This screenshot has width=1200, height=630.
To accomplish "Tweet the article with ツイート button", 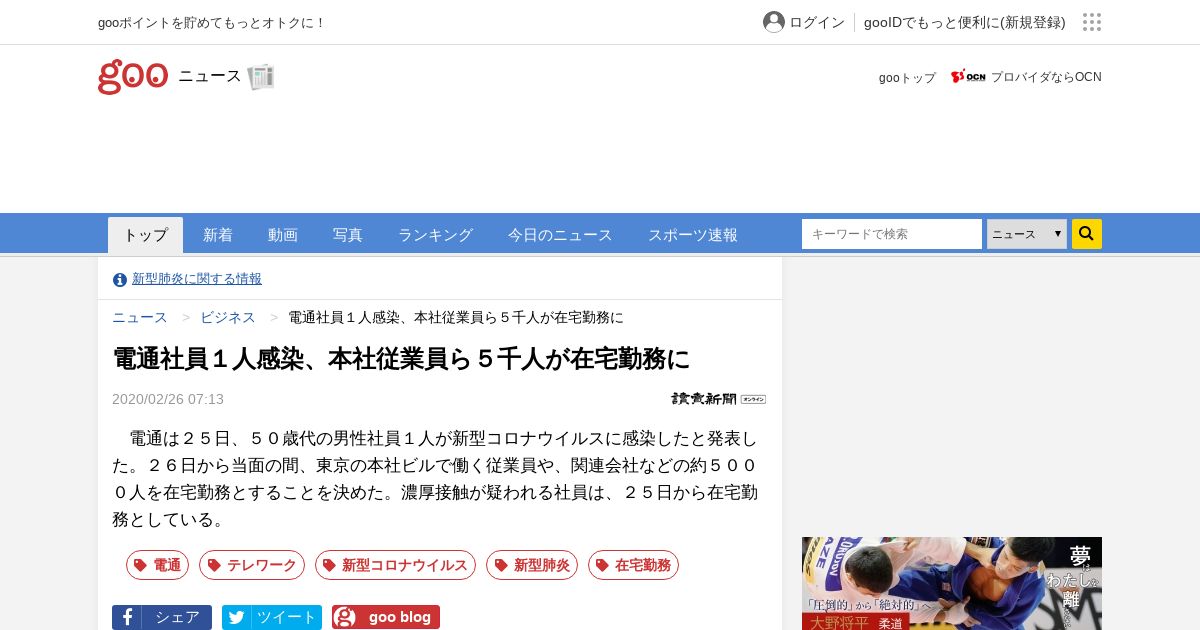I will 272,617.
